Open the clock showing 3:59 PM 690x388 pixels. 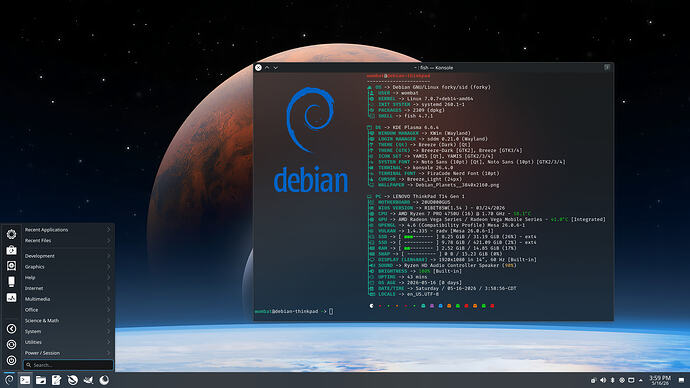pyautogui.click(x=660, y=380)
